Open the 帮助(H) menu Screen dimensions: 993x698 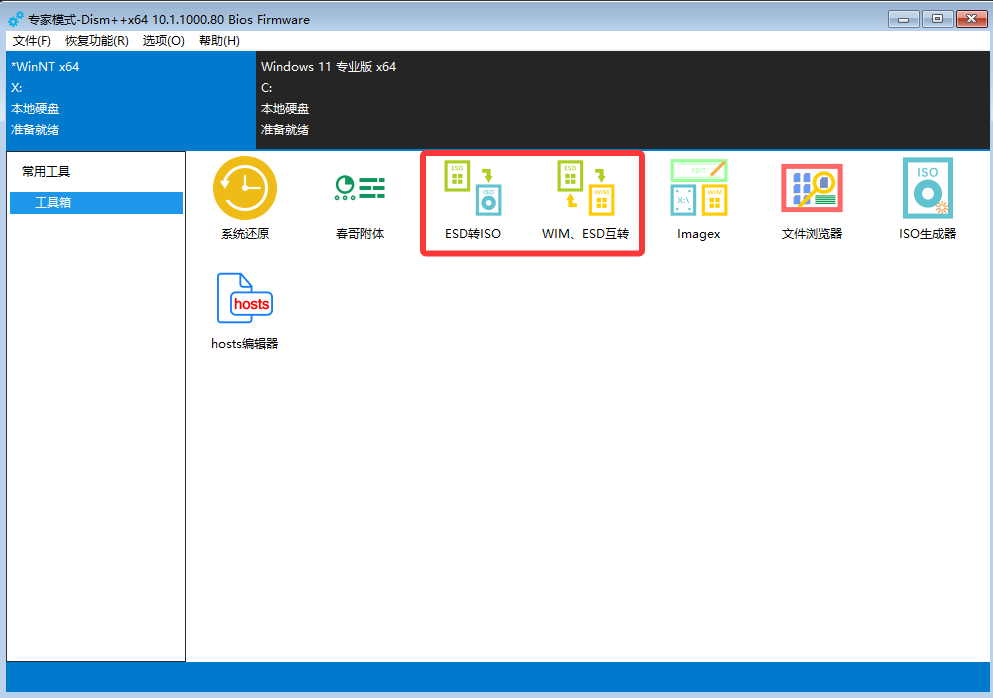pos(219,41)
